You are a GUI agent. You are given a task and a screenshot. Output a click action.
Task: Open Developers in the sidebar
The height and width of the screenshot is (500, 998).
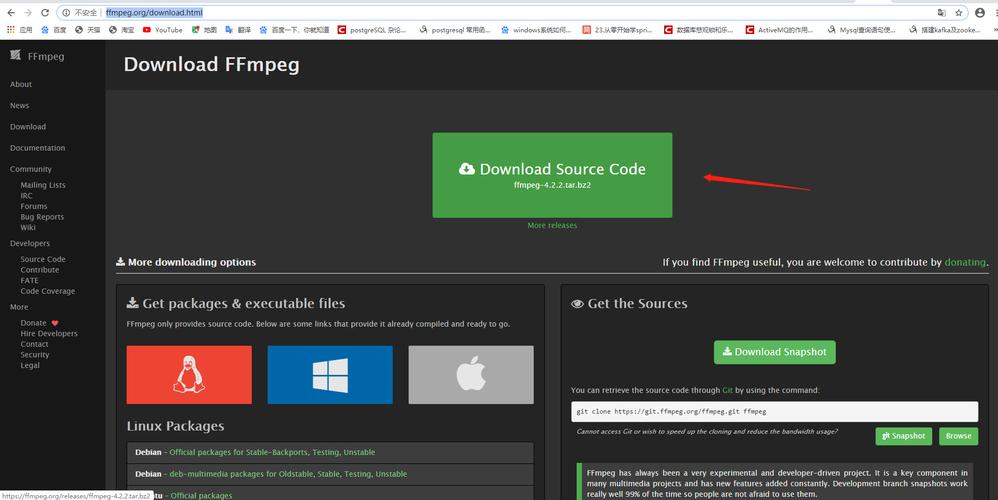click(30, 243)
